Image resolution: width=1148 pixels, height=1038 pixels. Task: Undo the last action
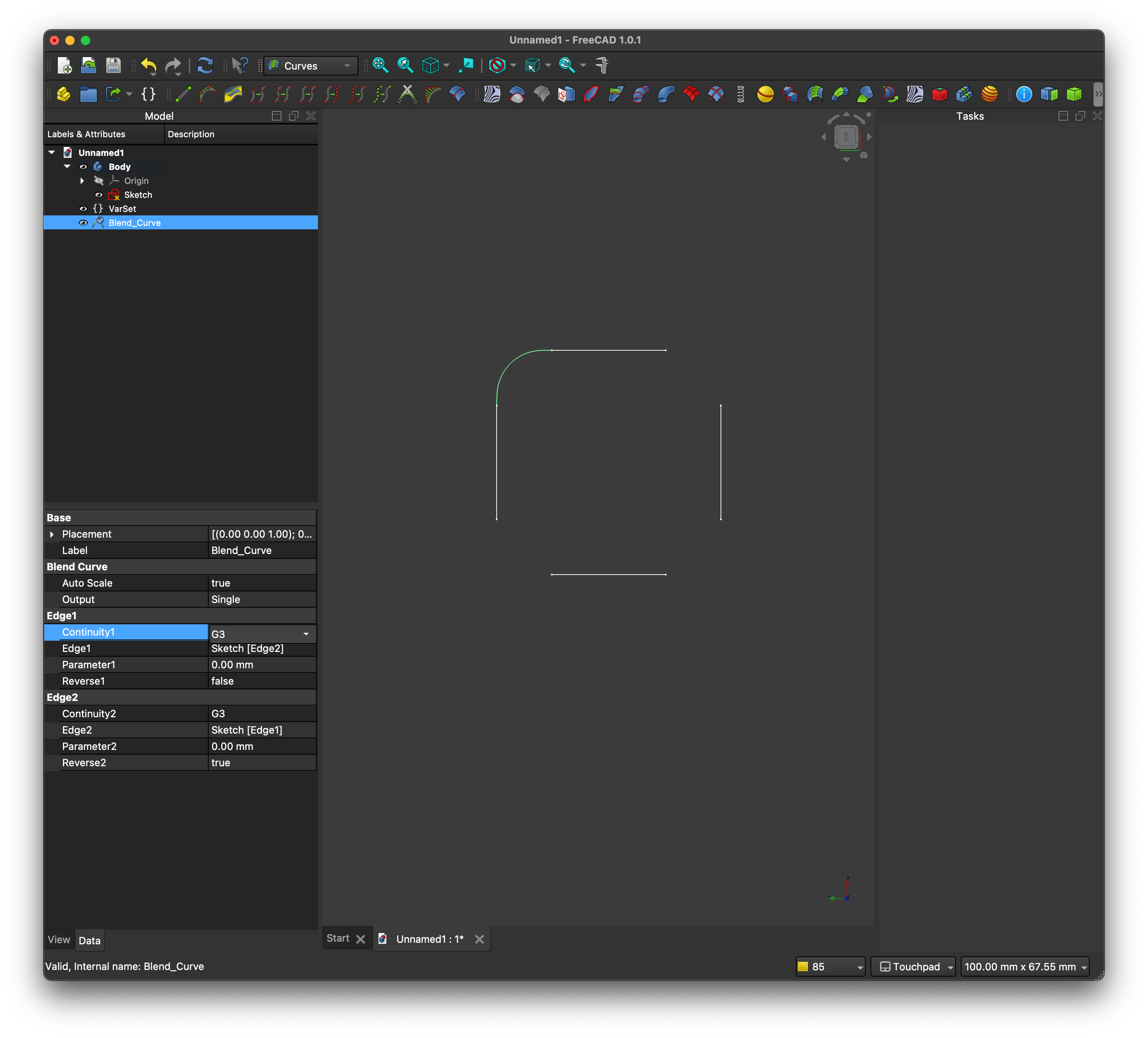149,66
